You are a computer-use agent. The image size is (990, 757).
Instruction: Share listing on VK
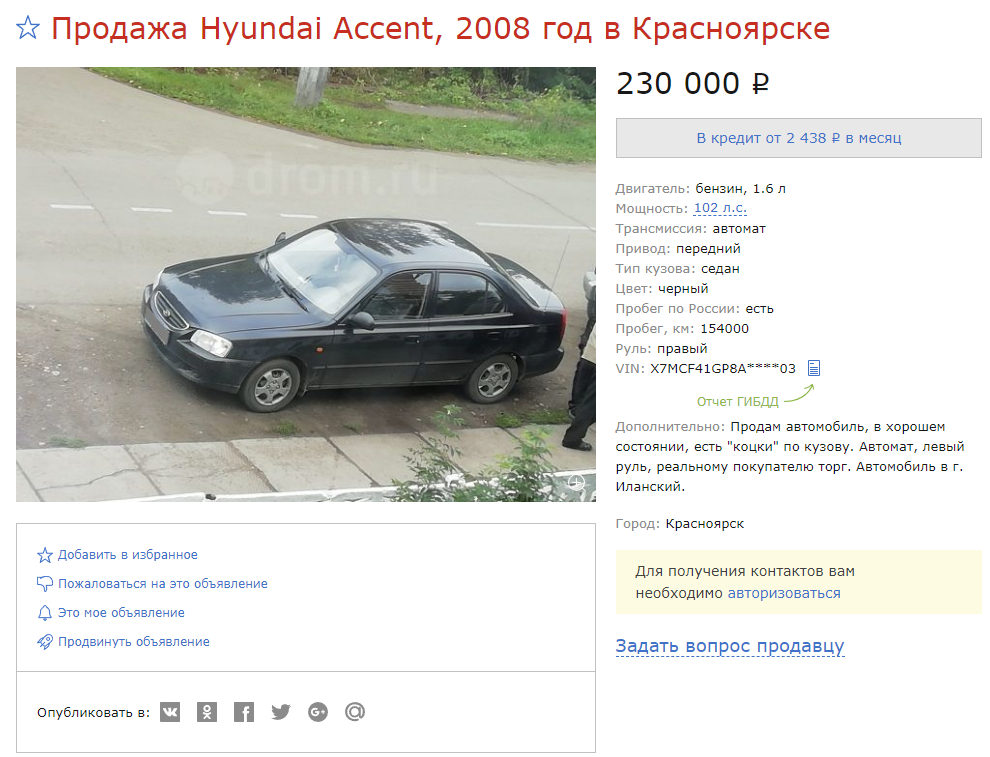coord(170,712)
